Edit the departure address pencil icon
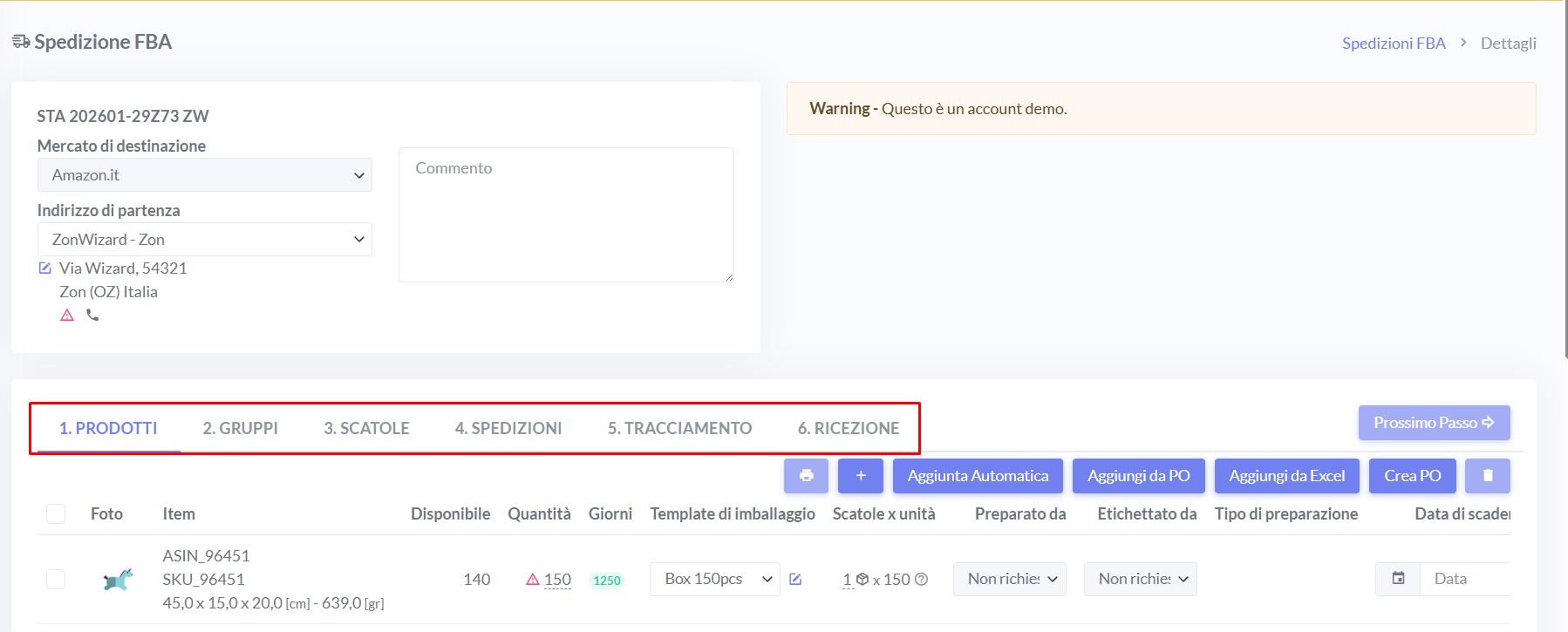This screenshot has width=1568, height=632. tap(45, 268)
